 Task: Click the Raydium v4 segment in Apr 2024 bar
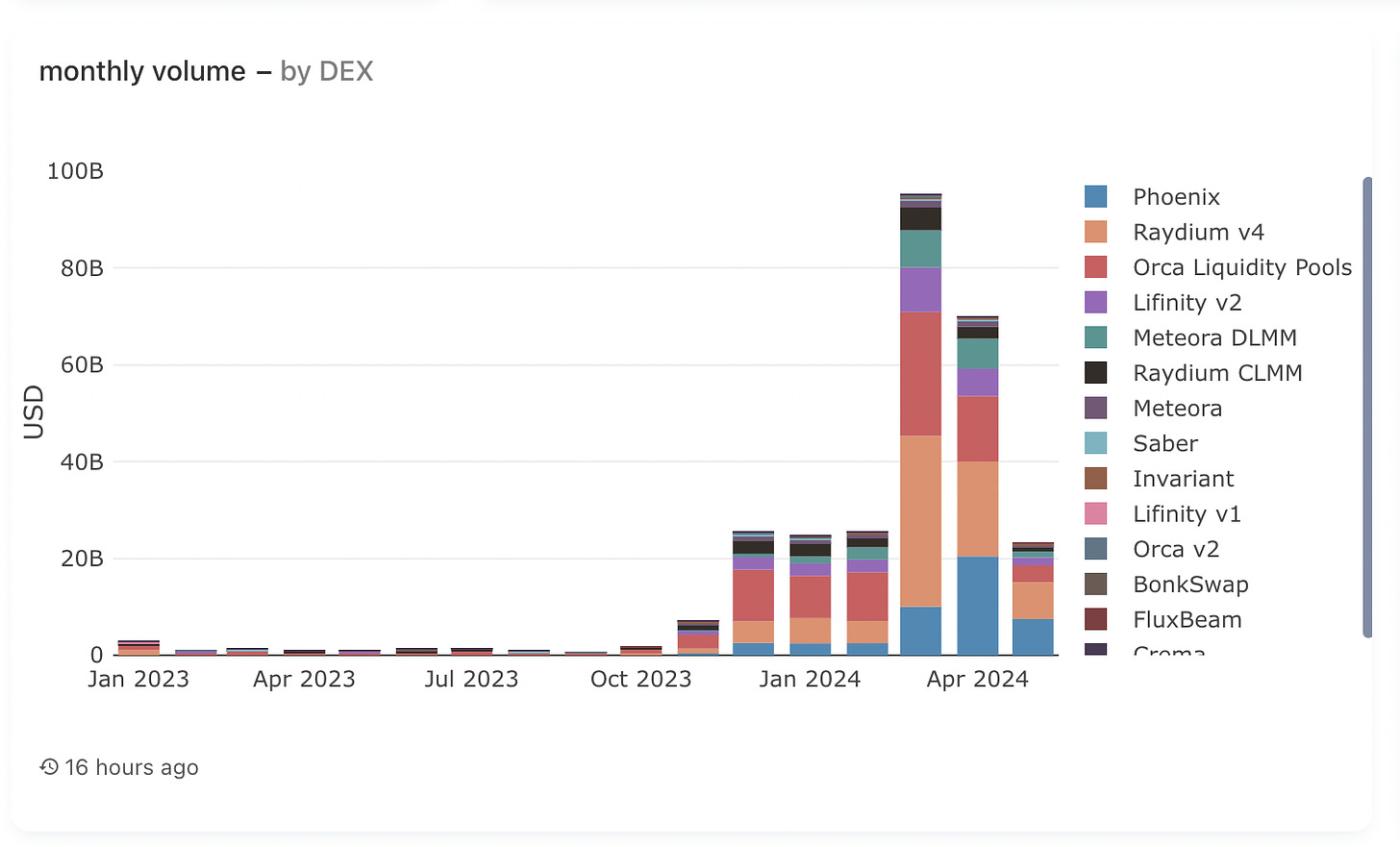[977, 509]
